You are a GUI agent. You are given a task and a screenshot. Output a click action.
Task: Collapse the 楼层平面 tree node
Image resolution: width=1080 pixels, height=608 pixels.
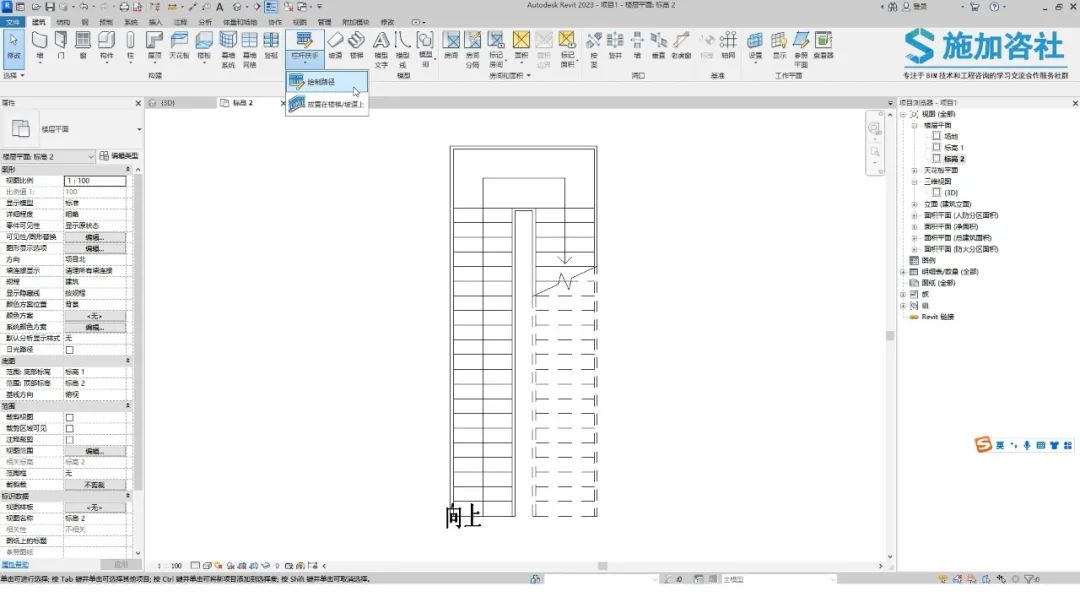coord(915,125)
